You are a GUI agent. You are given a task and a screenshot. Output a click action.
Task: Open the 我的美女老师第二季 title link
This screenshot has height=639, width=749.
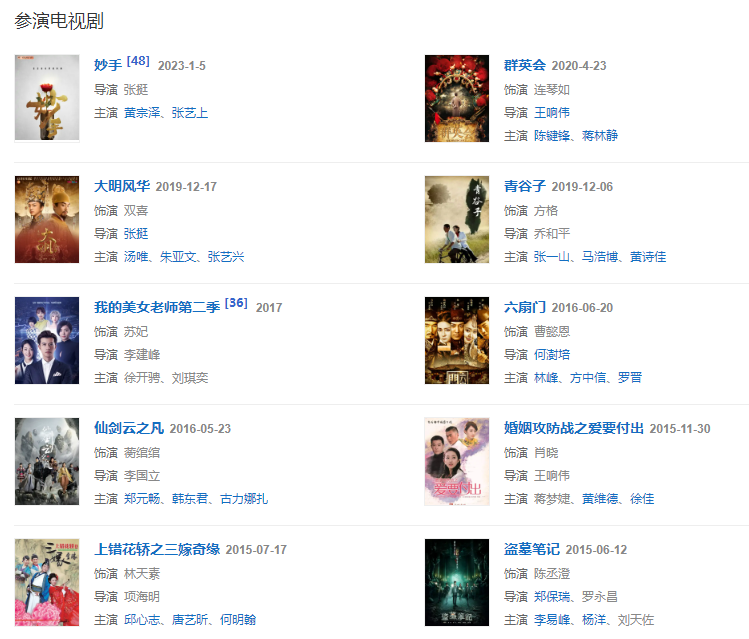[x=157, y=307]
